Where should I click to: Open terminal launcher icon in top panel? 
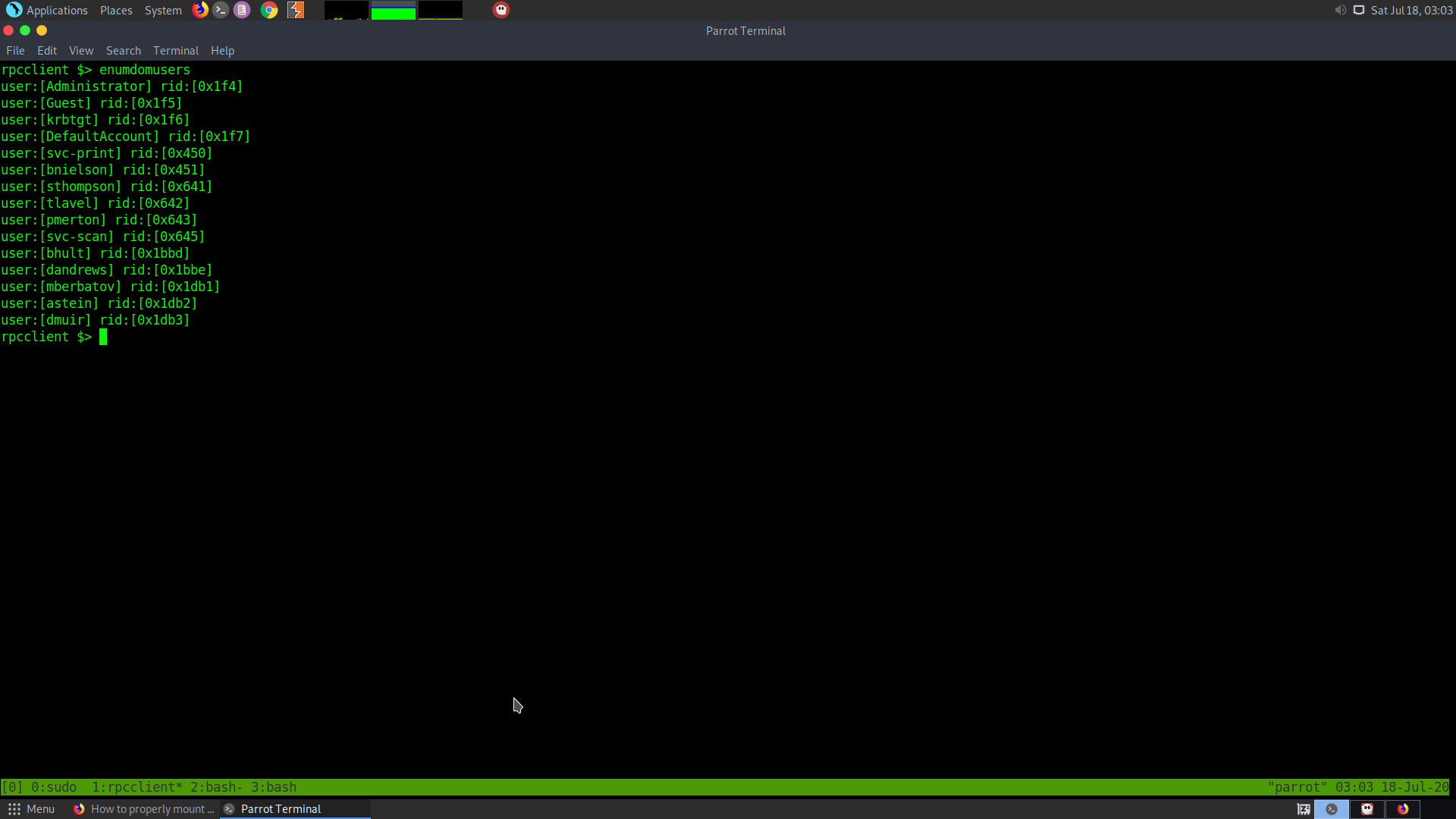point(221,10)
